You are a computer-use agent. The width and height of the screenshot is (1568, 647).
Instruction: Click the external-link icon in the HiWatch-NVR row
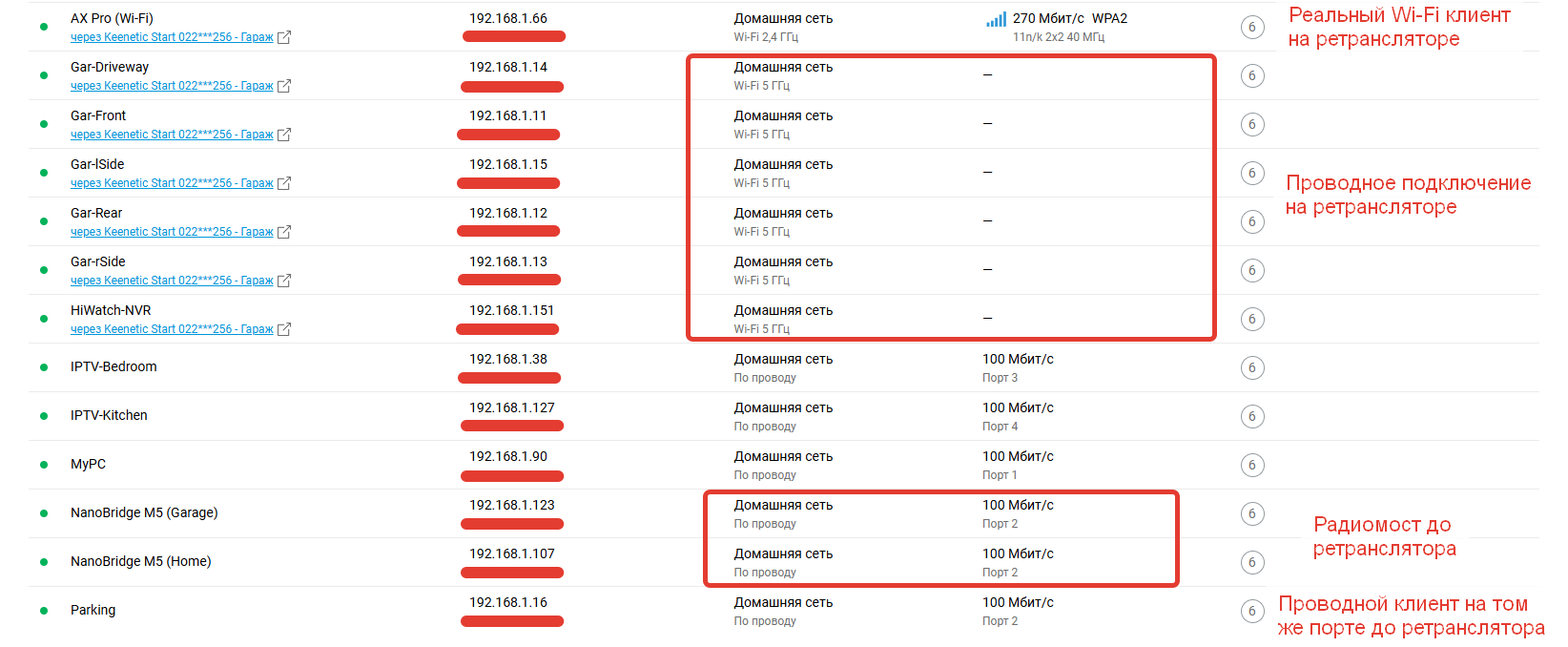point(284,329)
